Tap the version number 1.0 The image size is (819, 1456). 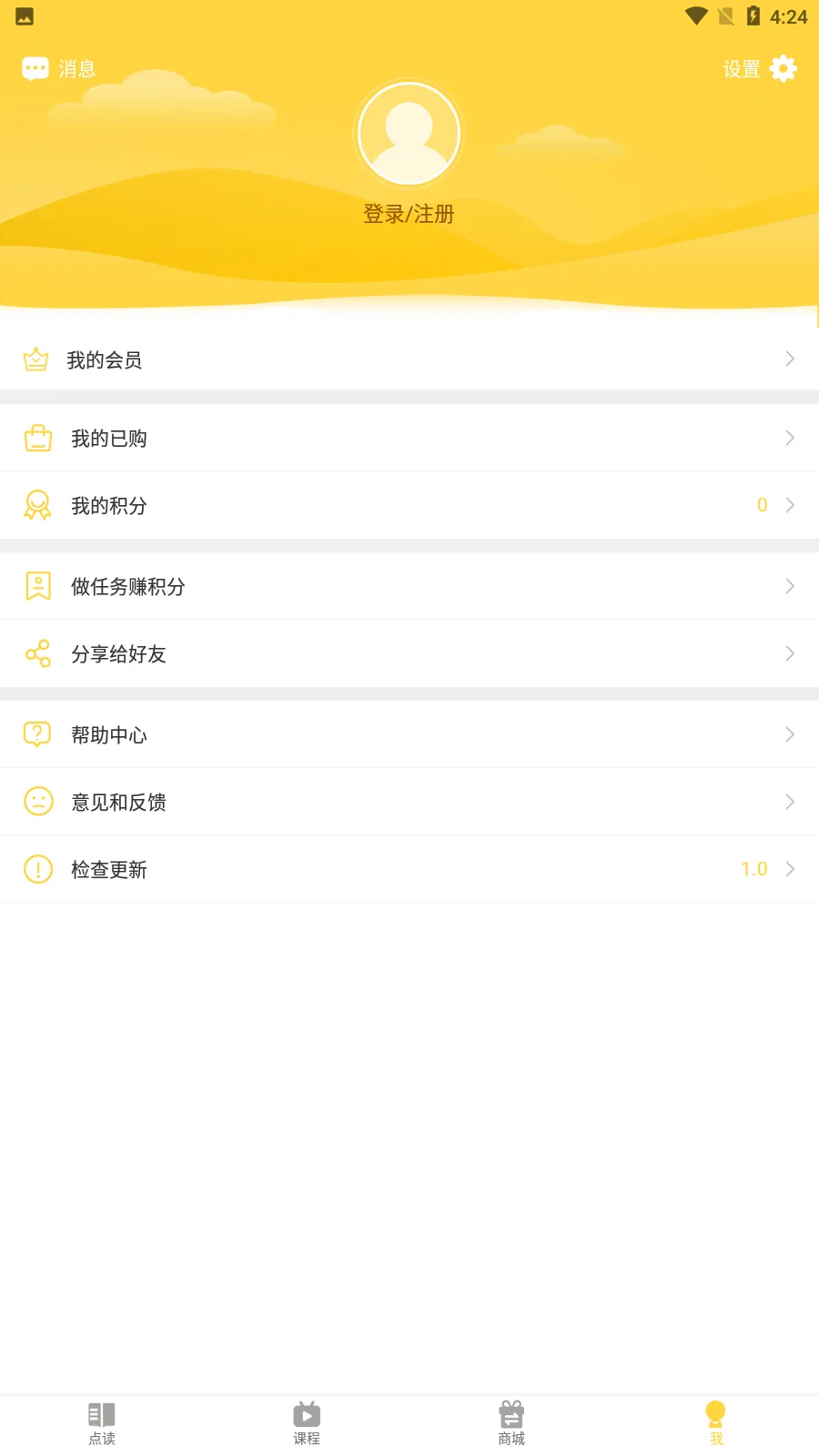coord(754,869)
